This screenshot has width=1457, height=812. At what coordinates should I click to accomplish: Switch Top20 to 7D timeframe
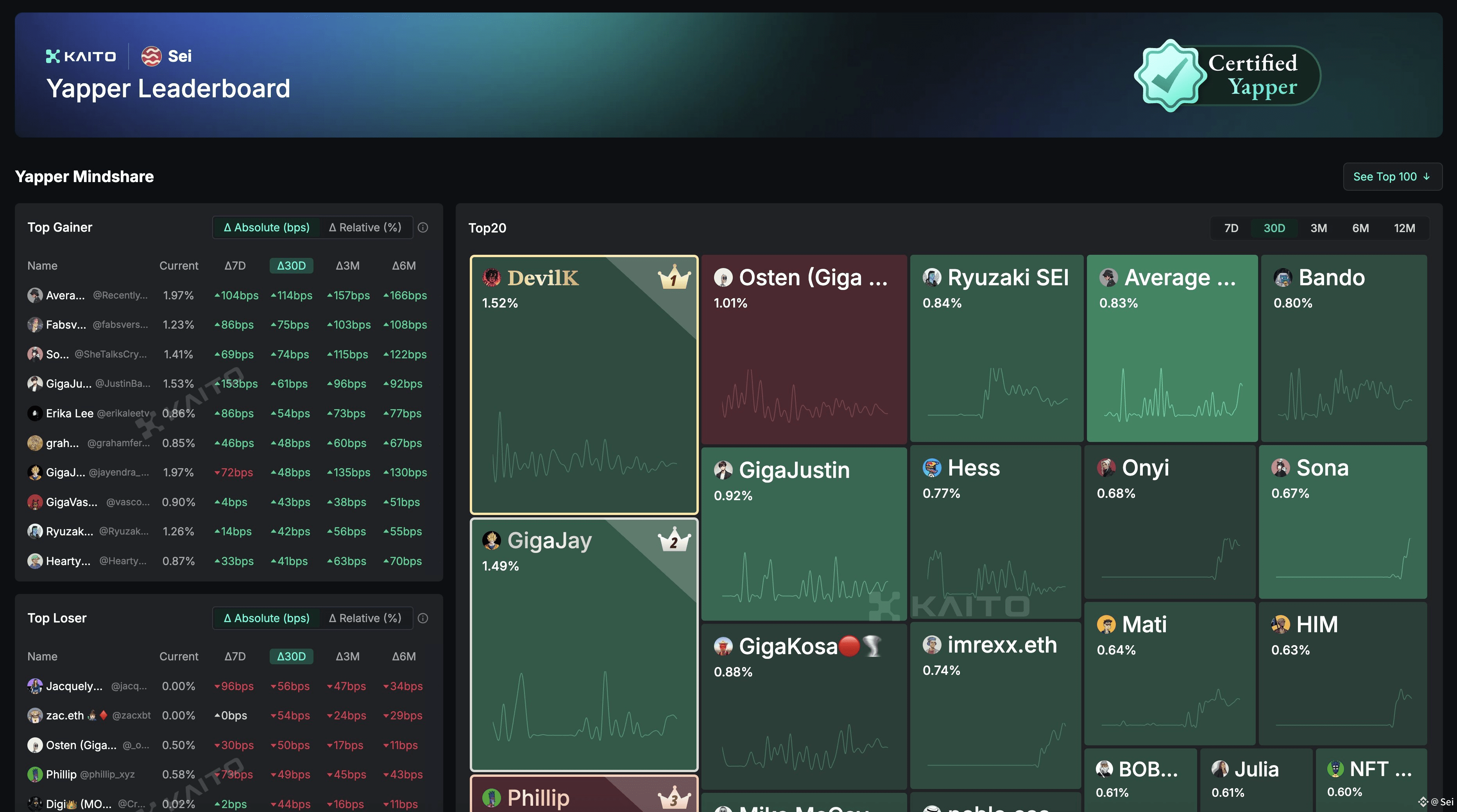tap(1231, 228)
